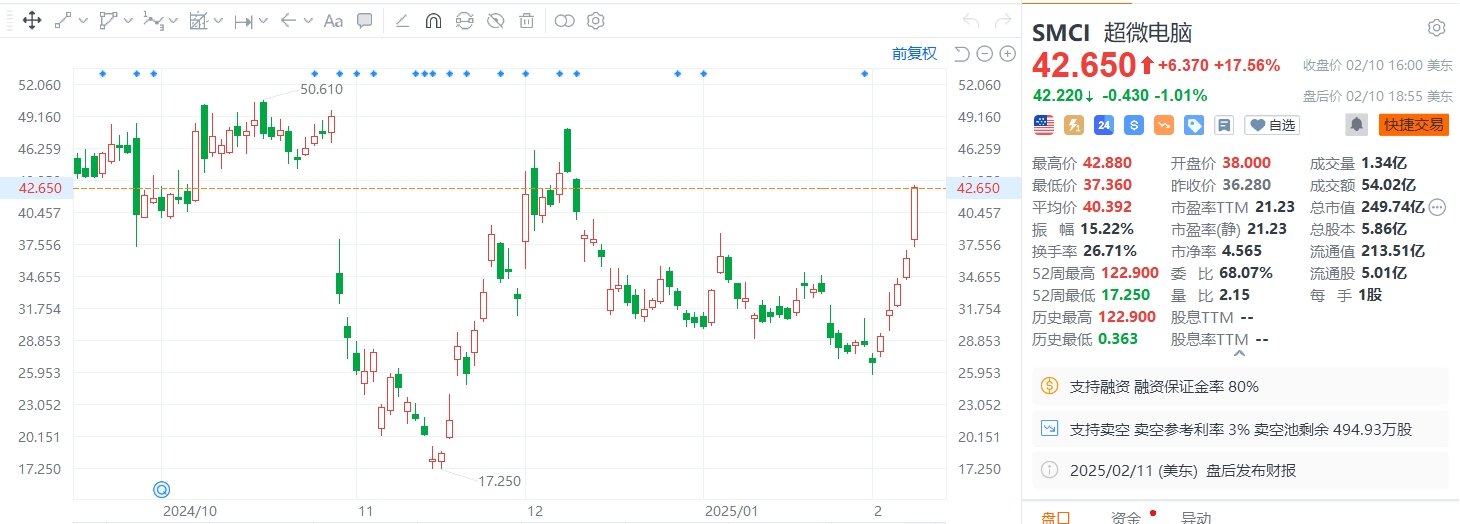Switch to the 资金 tab

click(1126, 517)
